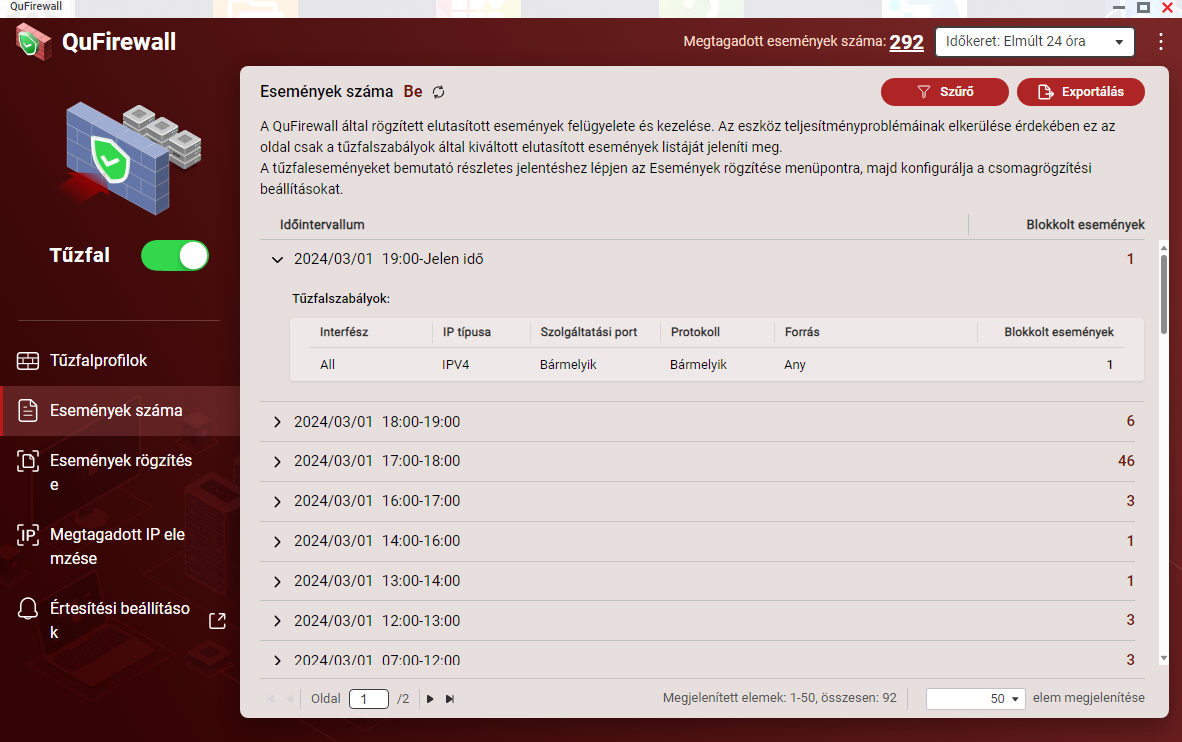Viewport: 1182px width, 742px height.
Task: Click the IPV4 cell in rules table
Action: coord(455,365)
